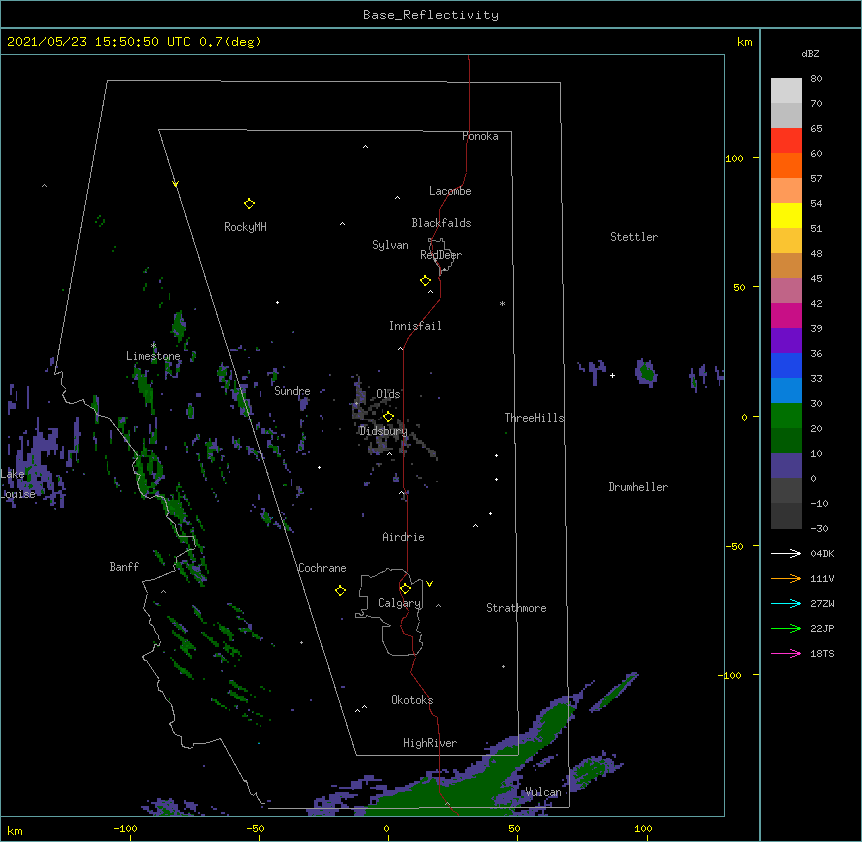Click the Calgary city label
862x842 pixels.
(x=399, y=603)
